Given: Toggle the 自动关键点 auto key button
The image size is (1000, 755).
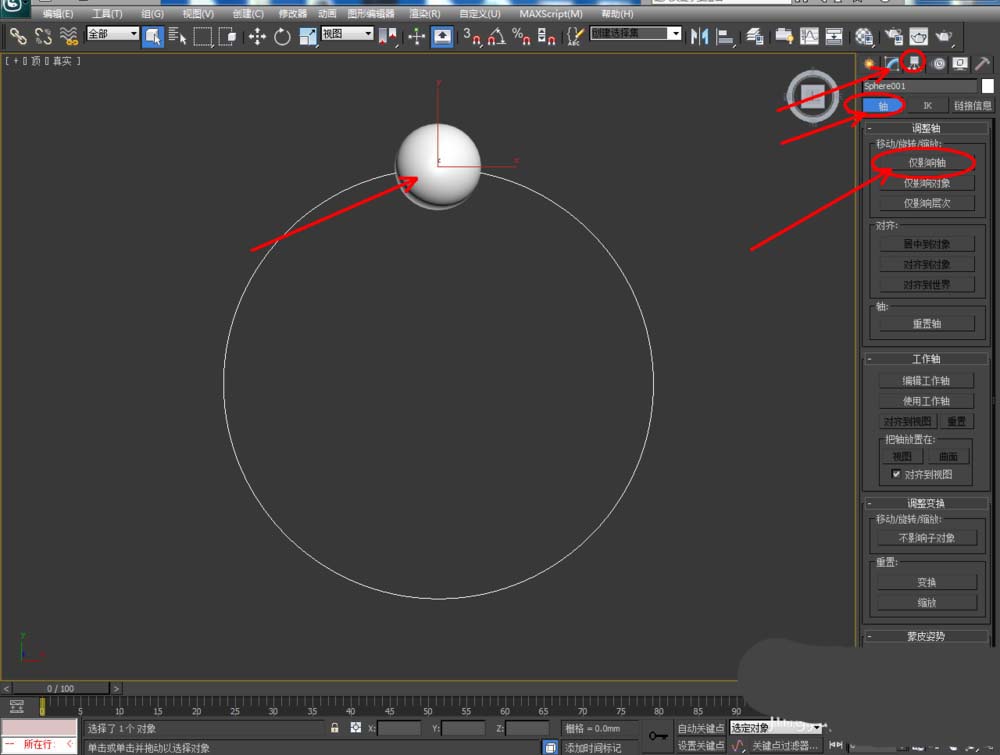Looking at the screenshot, I should pos(701,728).
